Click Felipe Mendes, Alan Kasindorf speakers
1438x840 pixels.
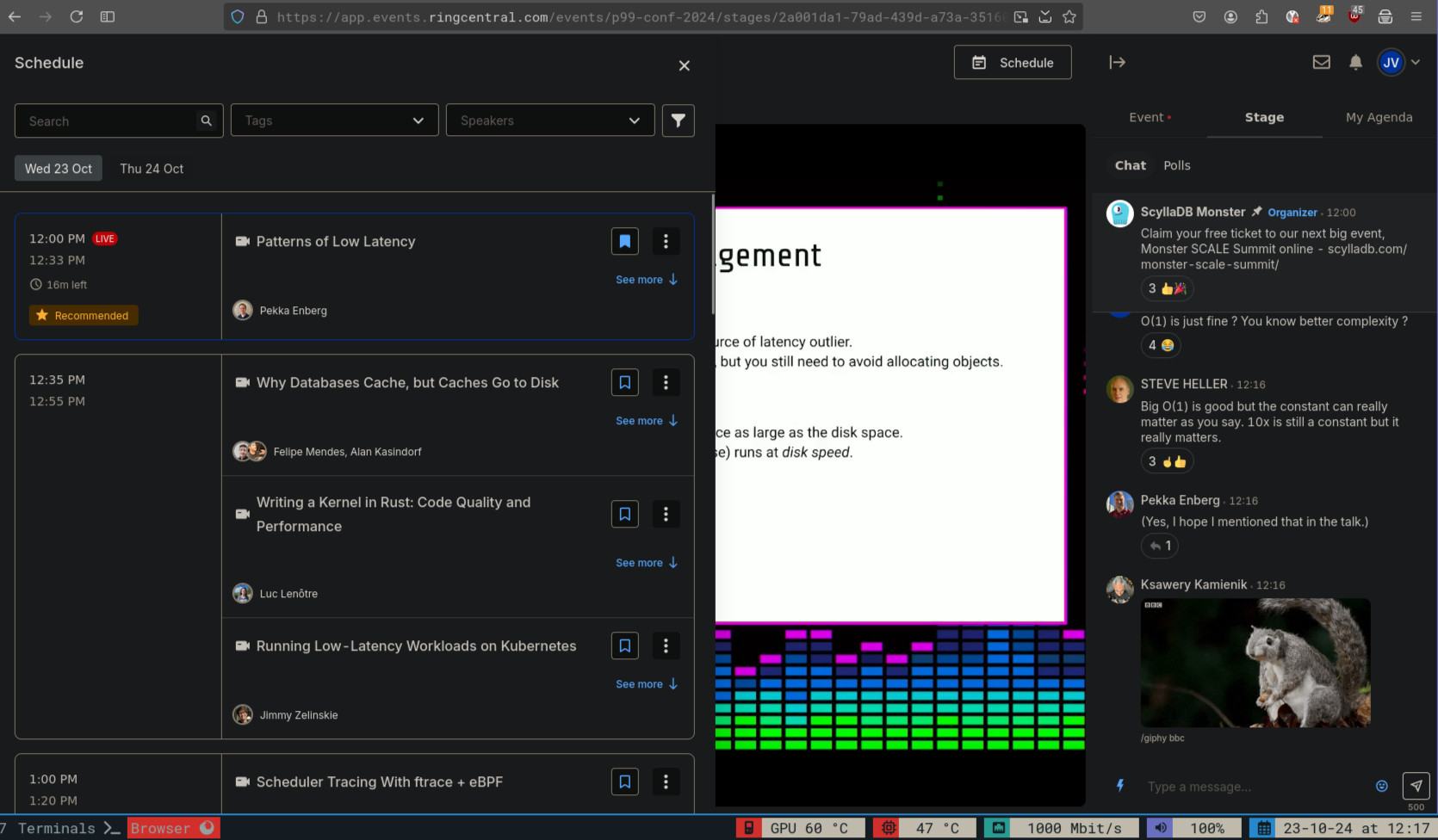coord(347,452)
